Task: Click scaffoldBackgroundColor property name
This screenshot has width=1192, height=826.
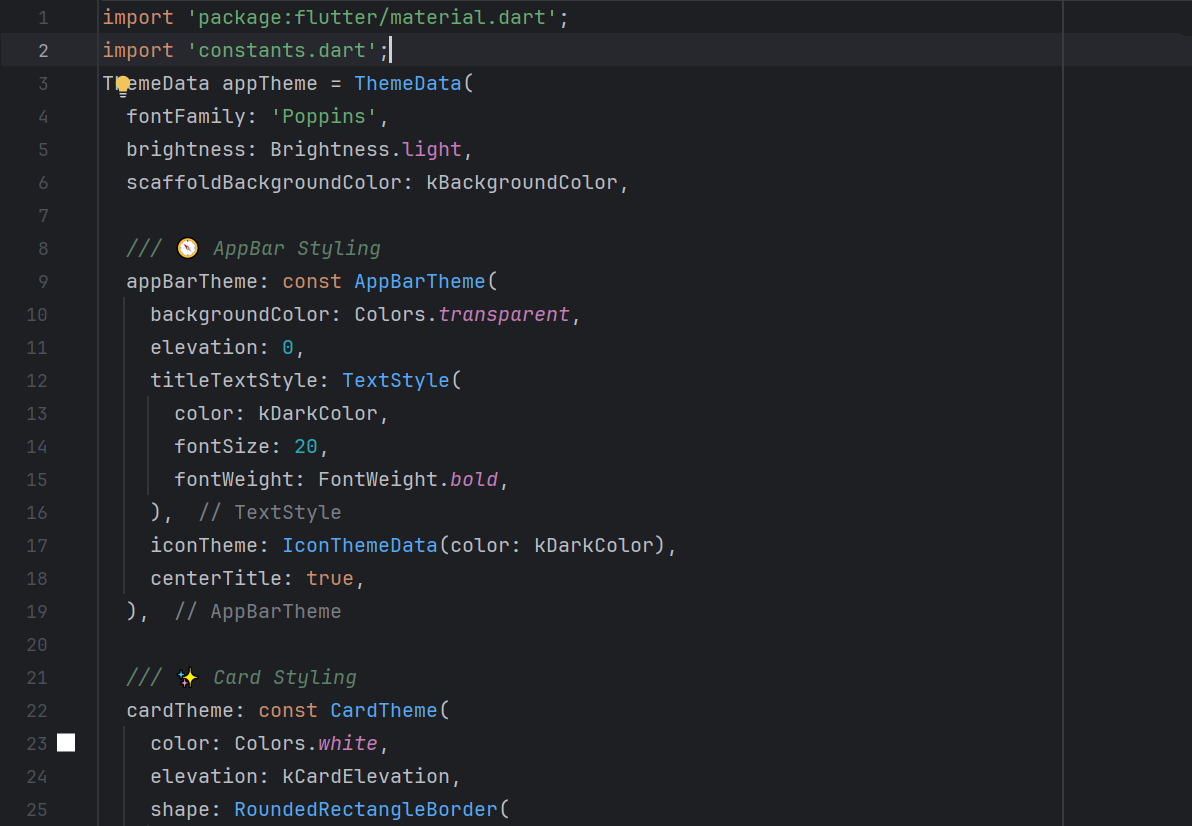Action: tap(264, 182)
